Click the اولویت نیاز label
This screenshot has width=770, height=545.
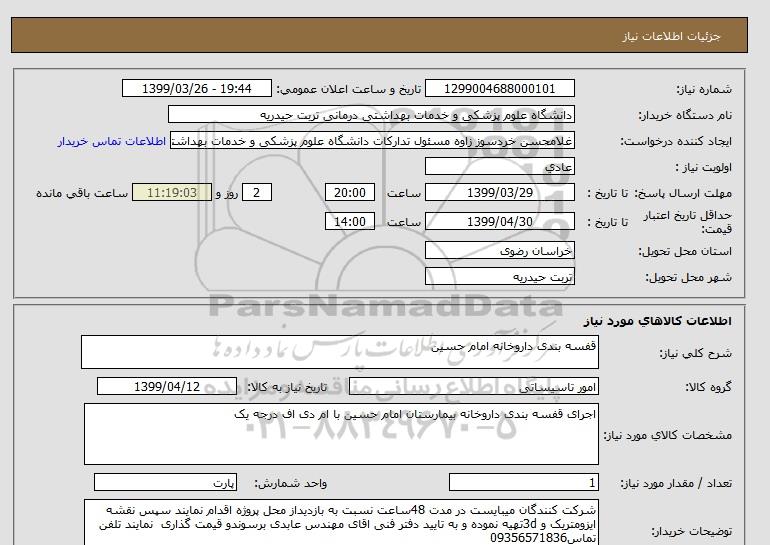tap(704, 167)
